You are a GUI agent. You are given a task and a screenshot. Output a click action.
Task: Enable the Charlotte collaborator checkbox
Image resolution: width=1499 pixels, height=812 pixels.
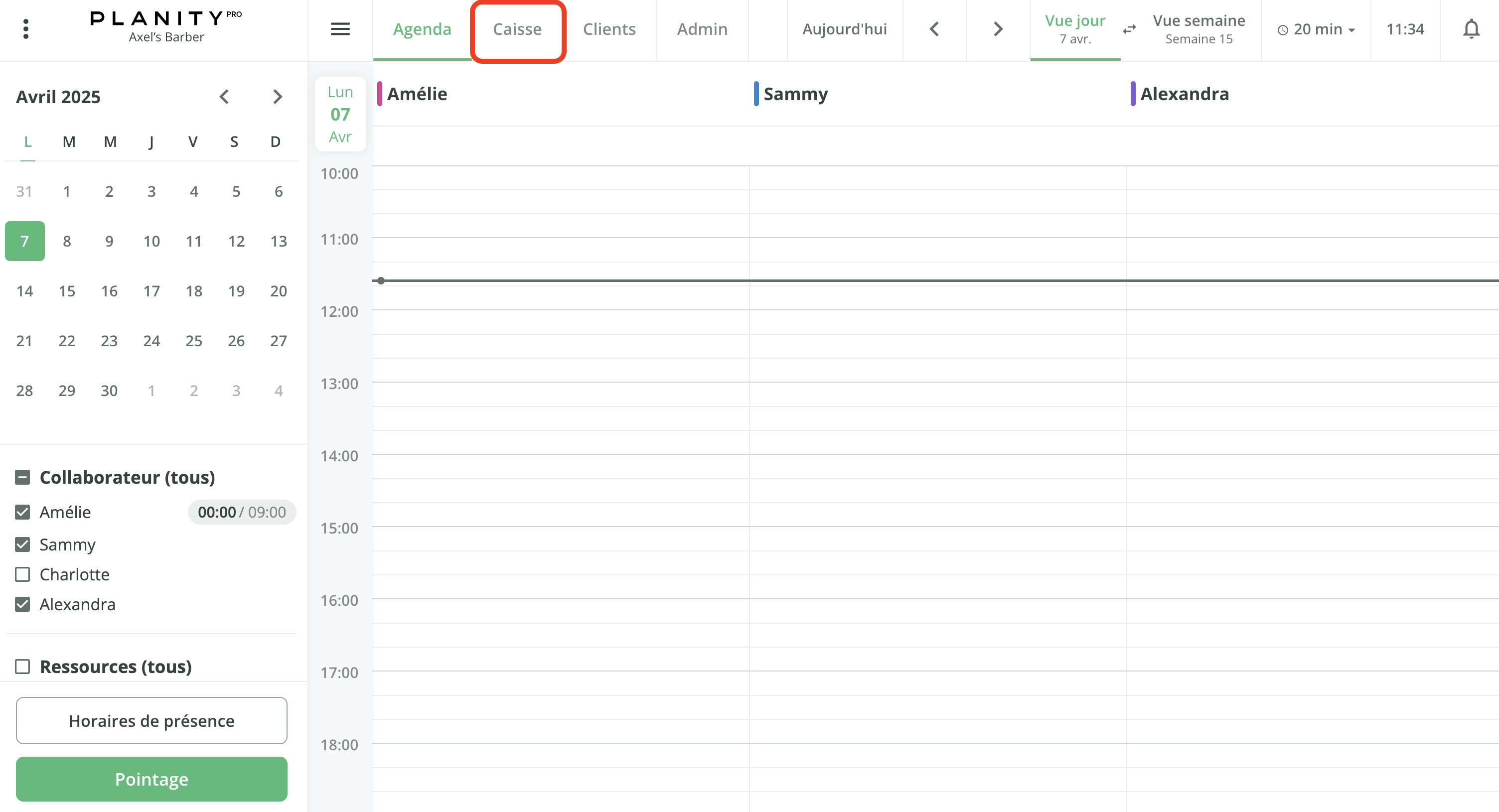pos(23,574)
